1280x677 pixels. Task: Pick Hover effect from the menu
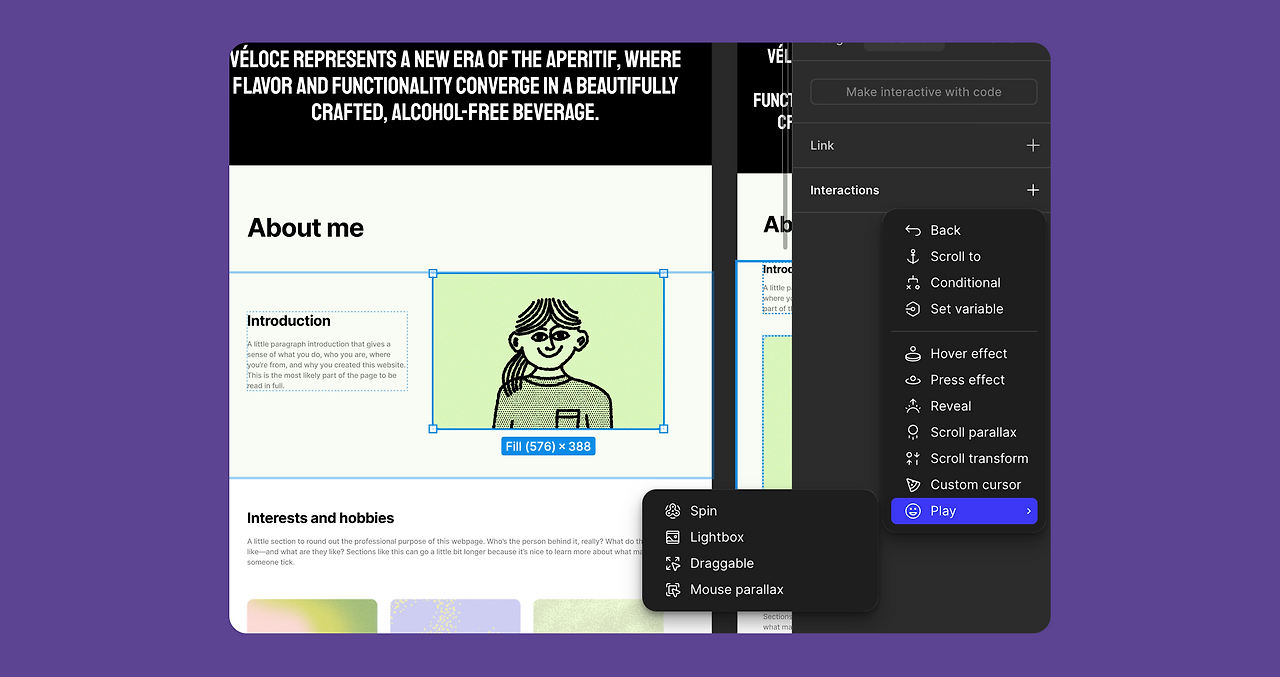point(964,353)
